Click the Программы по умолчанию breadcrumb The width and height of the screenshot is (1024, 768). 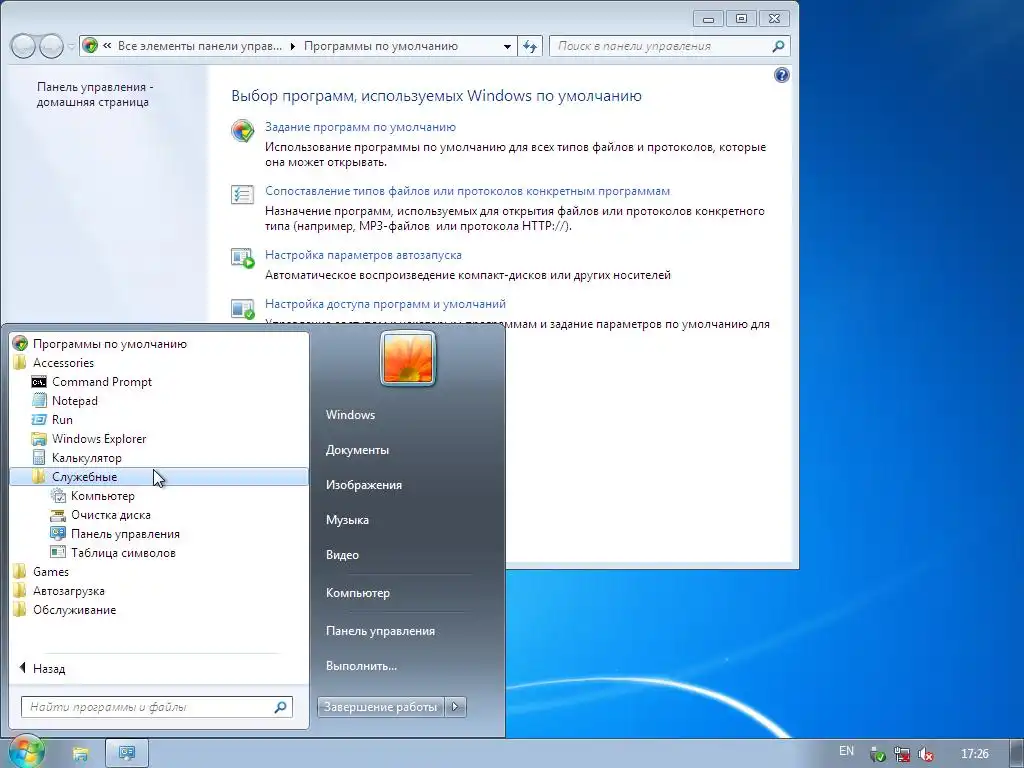point(381,46)
